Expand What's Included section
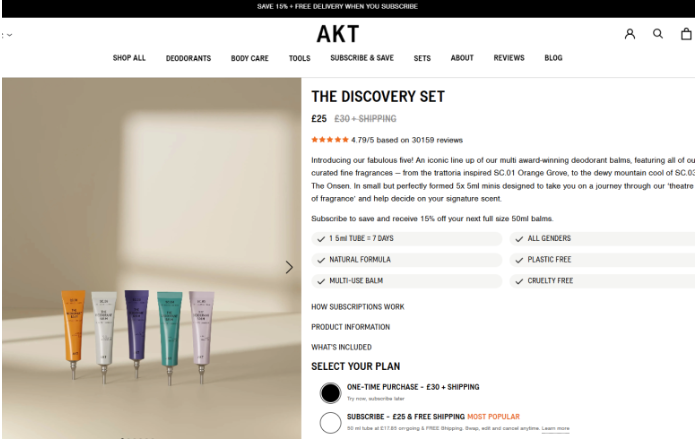The width and height of the screenshot is (696, 440). (341, 347)
